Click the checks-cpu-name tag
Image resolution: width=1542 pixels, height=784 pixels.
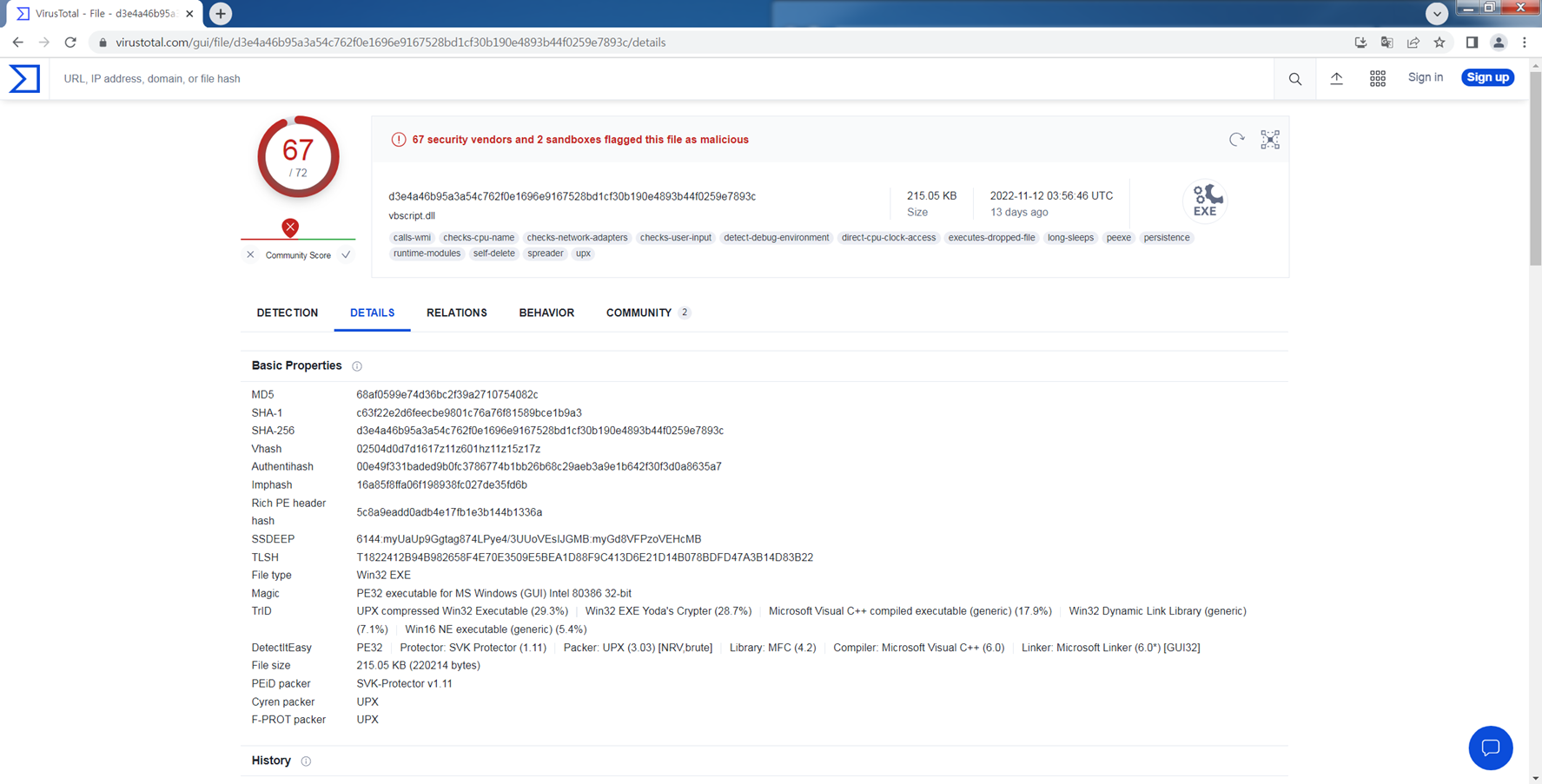[479, 237]
